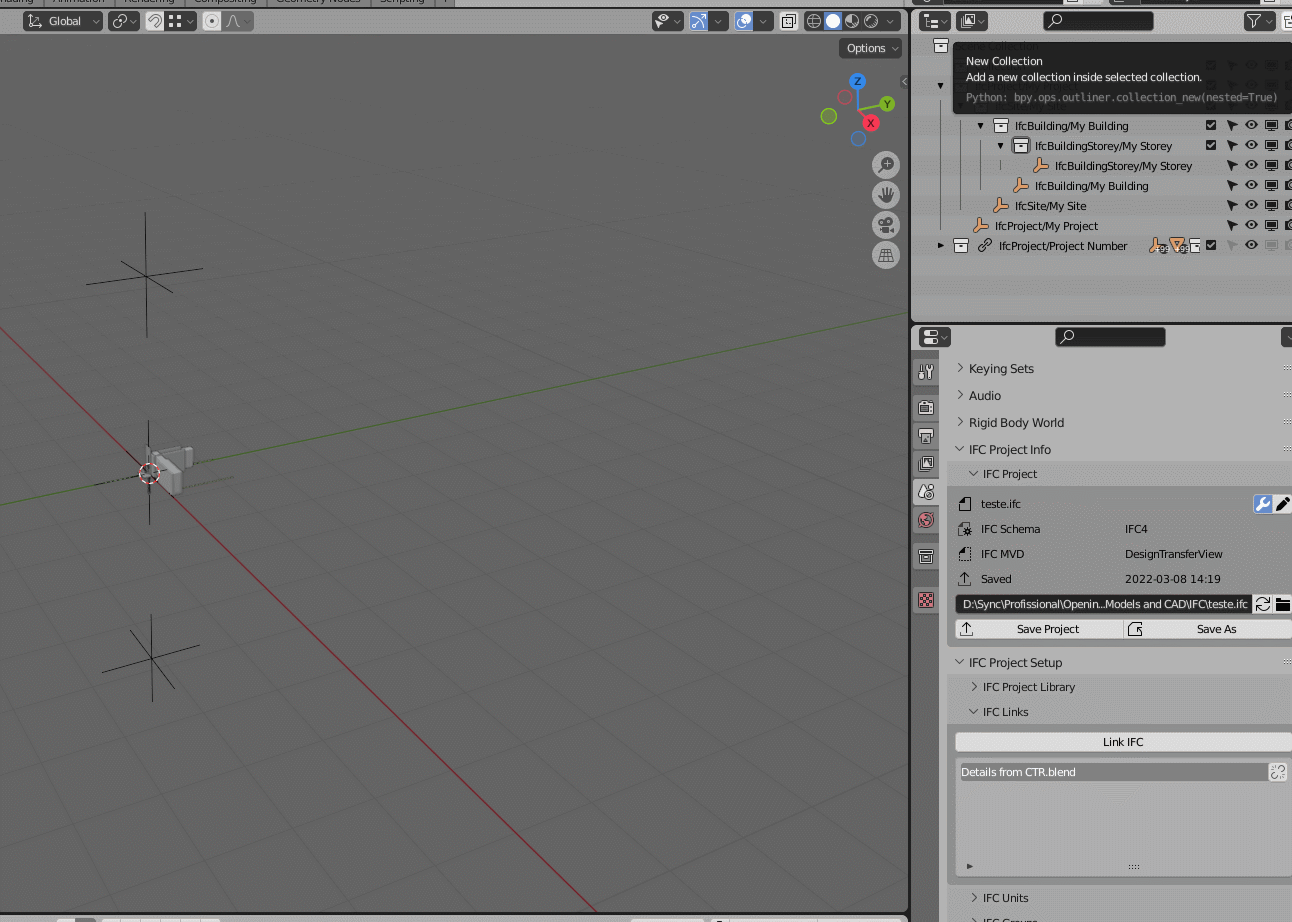The width and height of the screenshot is (1292, 922).
Task: Uncheck the IfcBuilding/My Building collection checkbox
Action: point(1210,125)
